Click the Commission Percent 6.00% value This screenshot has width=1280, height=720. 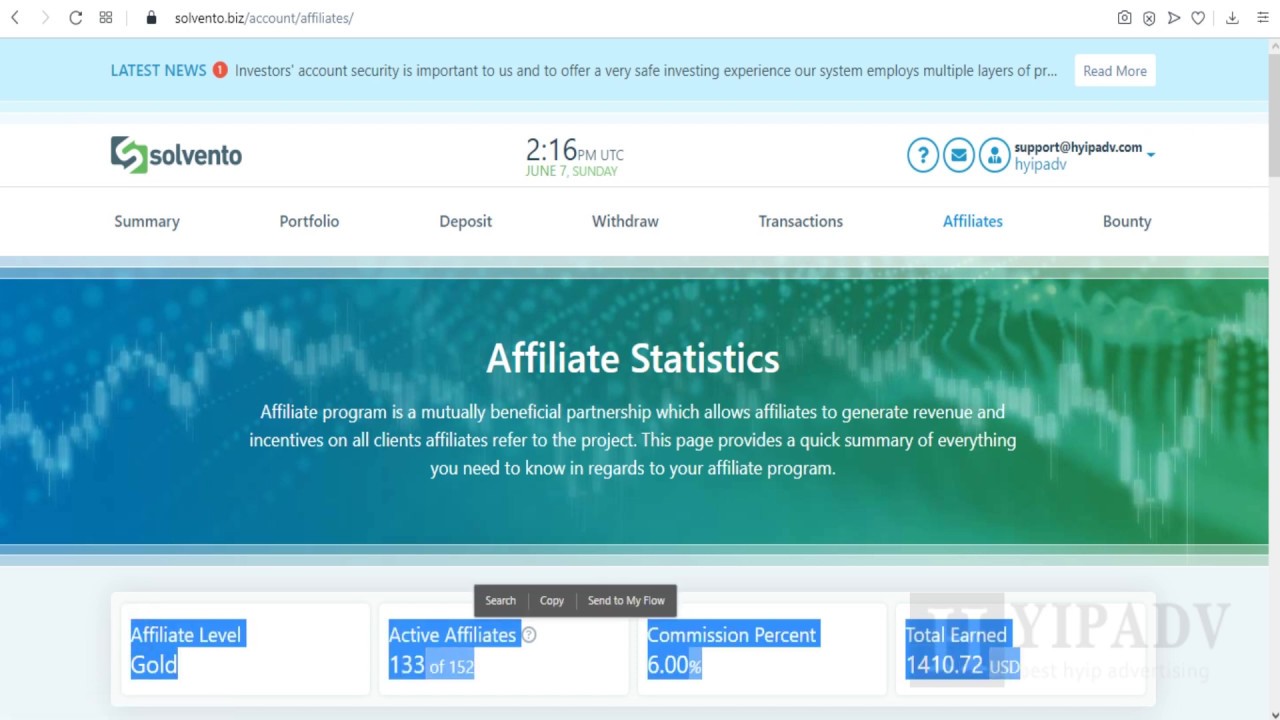coord(674,665)
